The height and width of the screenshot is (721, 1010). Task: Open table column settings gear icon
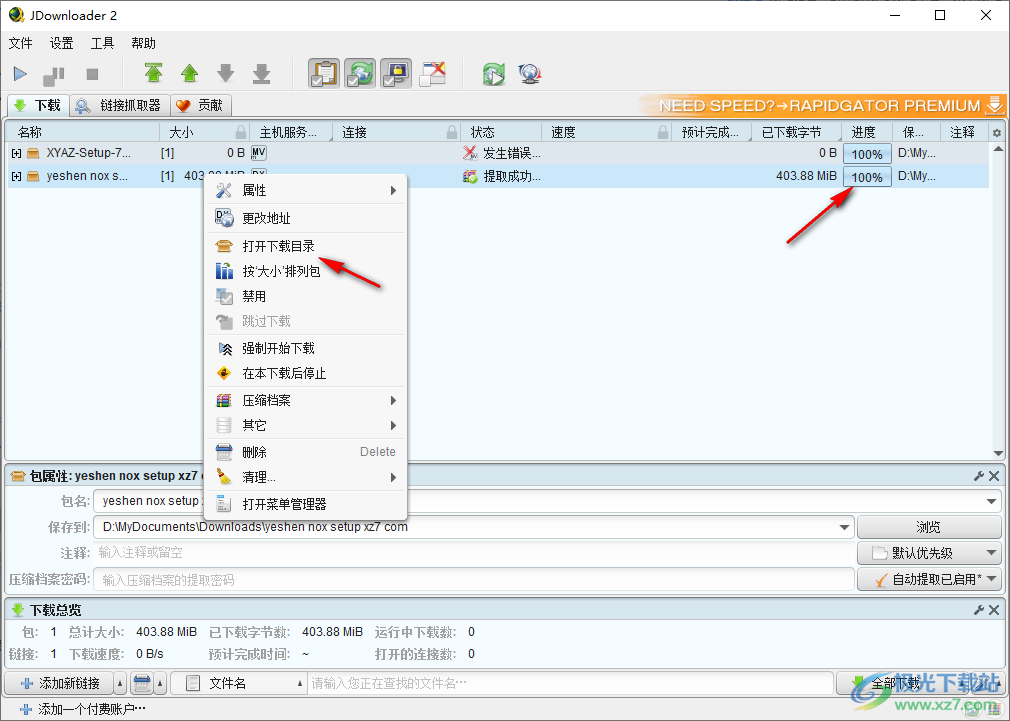pyautogui.click(x=996, y=133)
